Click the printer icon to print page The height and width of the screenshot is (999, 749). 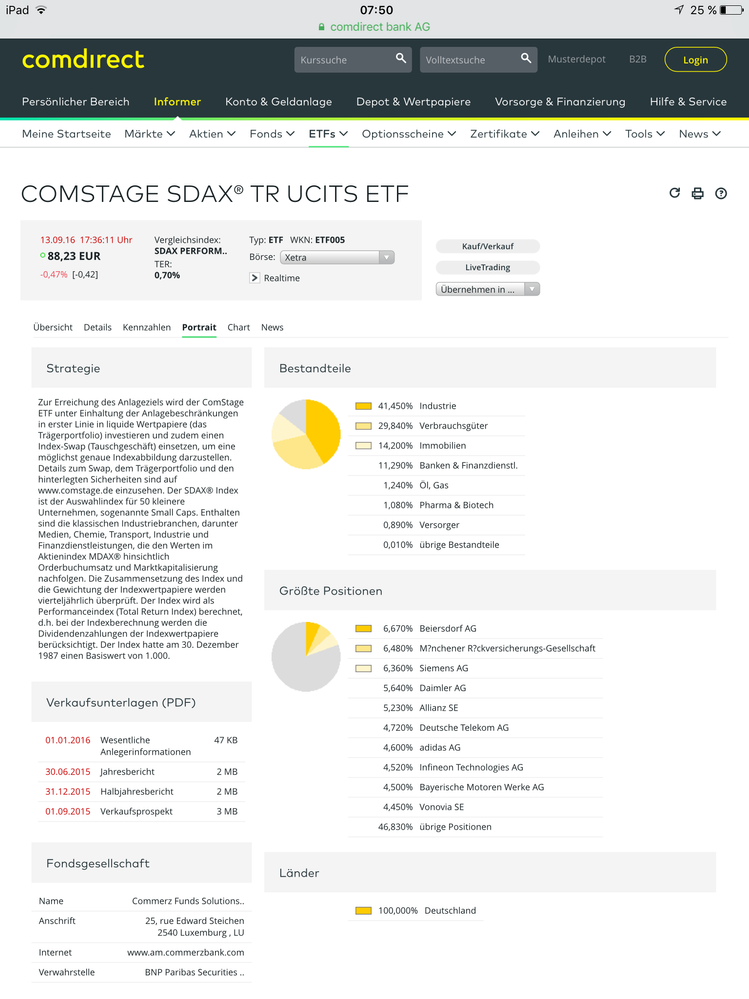click(698, 193)
